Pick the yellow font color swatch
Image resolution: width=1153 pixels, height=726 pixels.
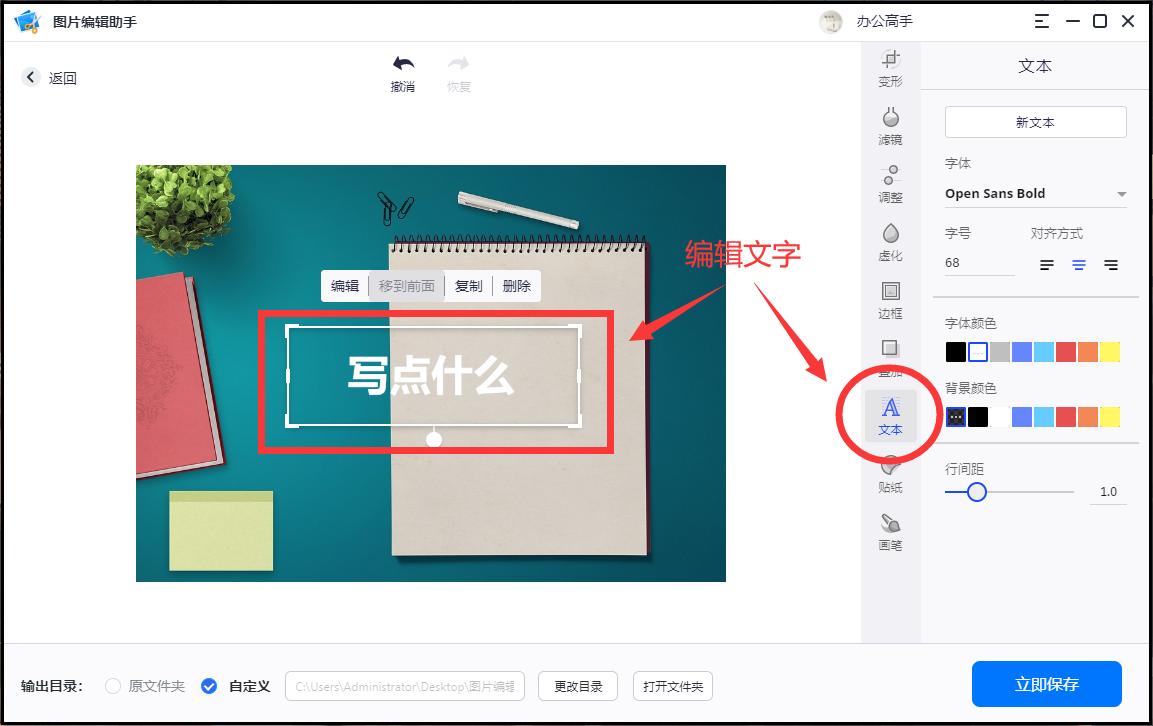[x=1109, y=351]
